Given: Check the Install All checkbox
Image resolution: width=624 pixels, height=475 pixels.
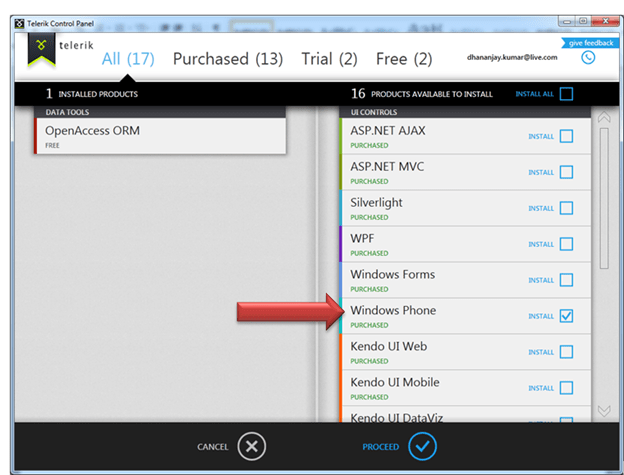Looking at the screenshot, I should pos(566,94).
